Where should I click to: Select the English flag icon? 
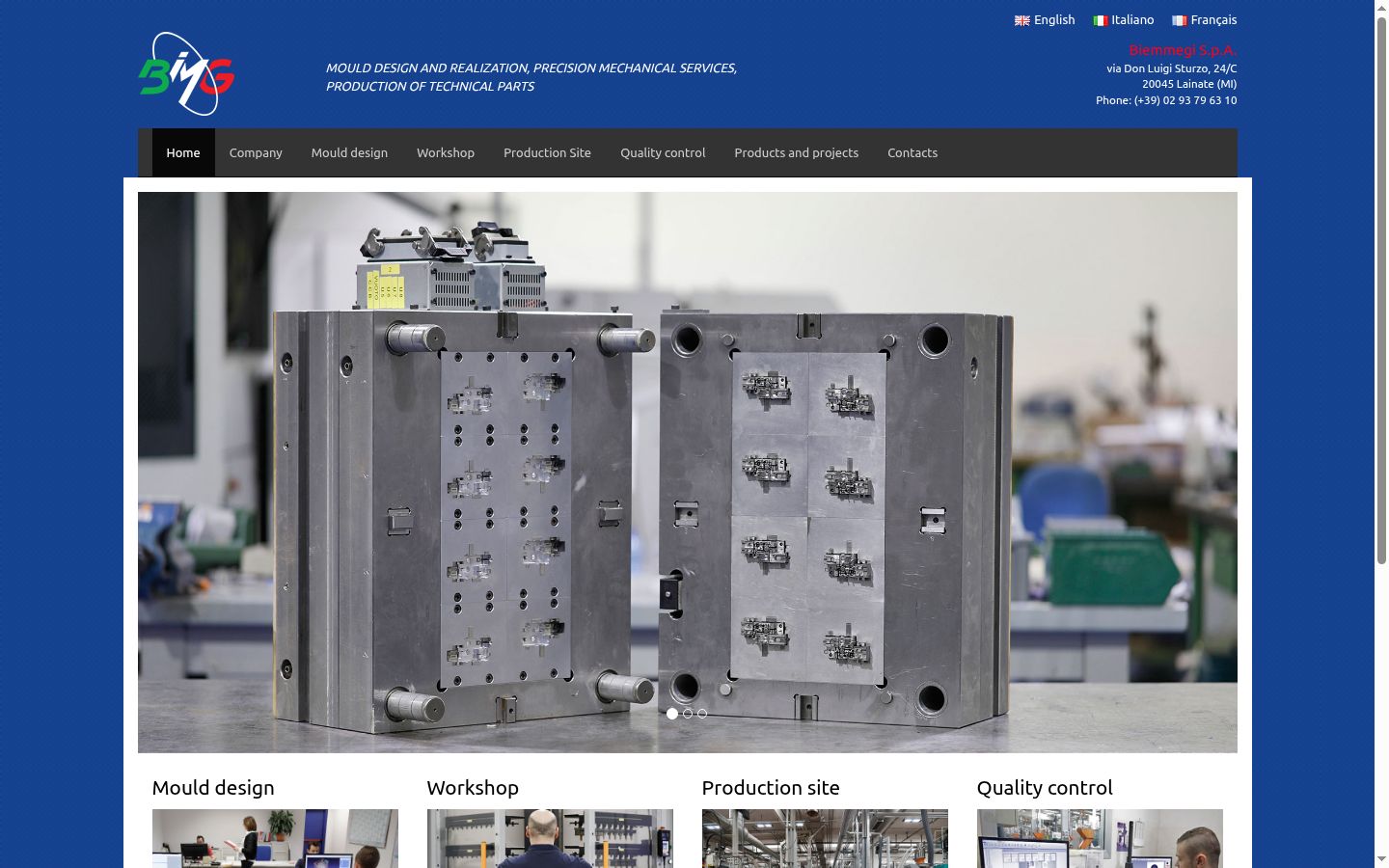pyautogui.click(x=1022, y=20)
